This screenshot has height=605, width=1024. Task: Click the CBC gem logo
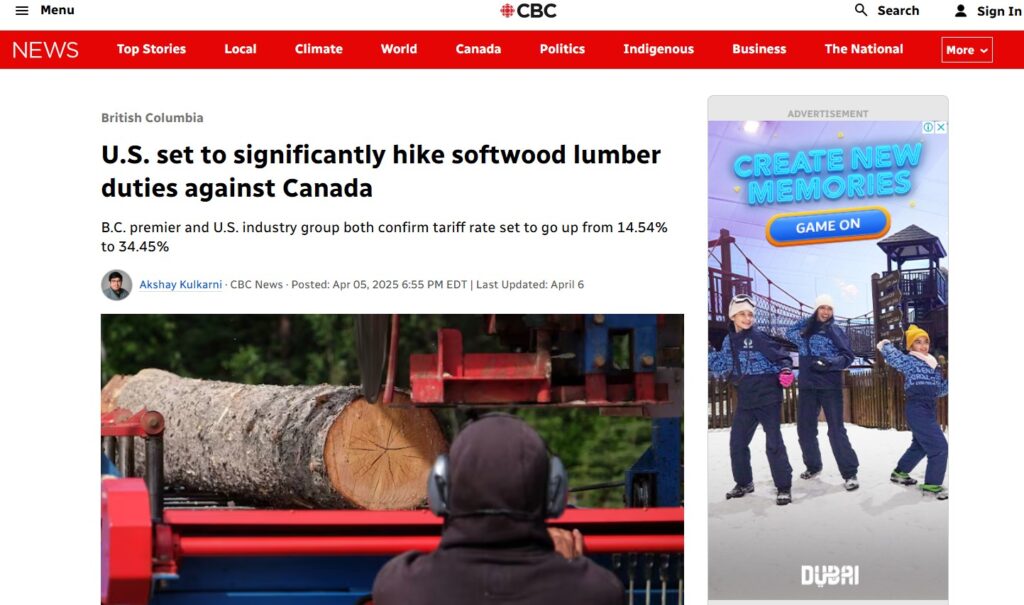tap(507, 10)
